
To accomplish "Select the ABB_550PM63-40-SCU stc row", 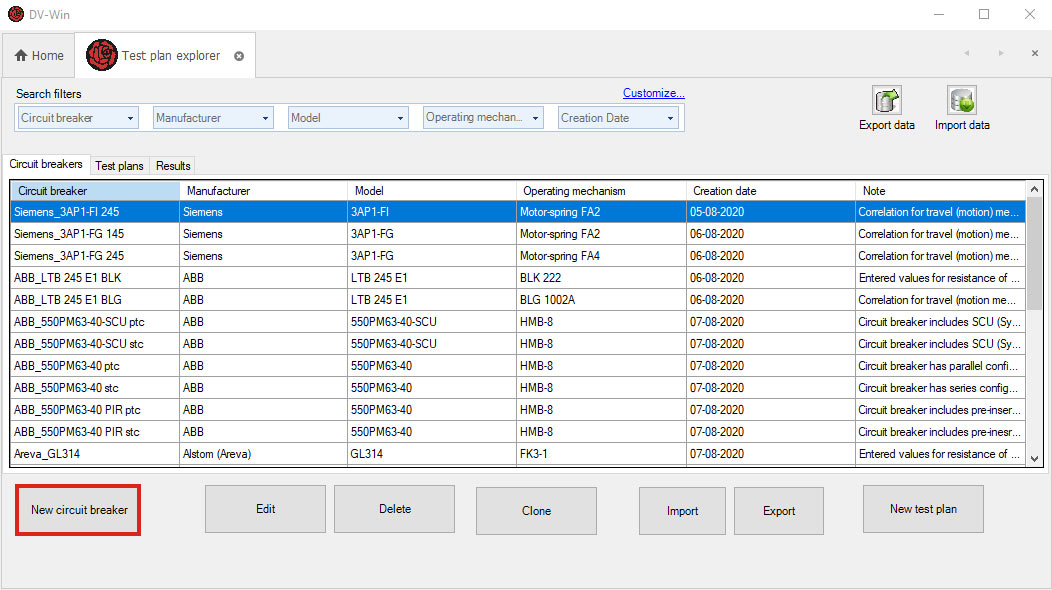I will click(518, 344).
